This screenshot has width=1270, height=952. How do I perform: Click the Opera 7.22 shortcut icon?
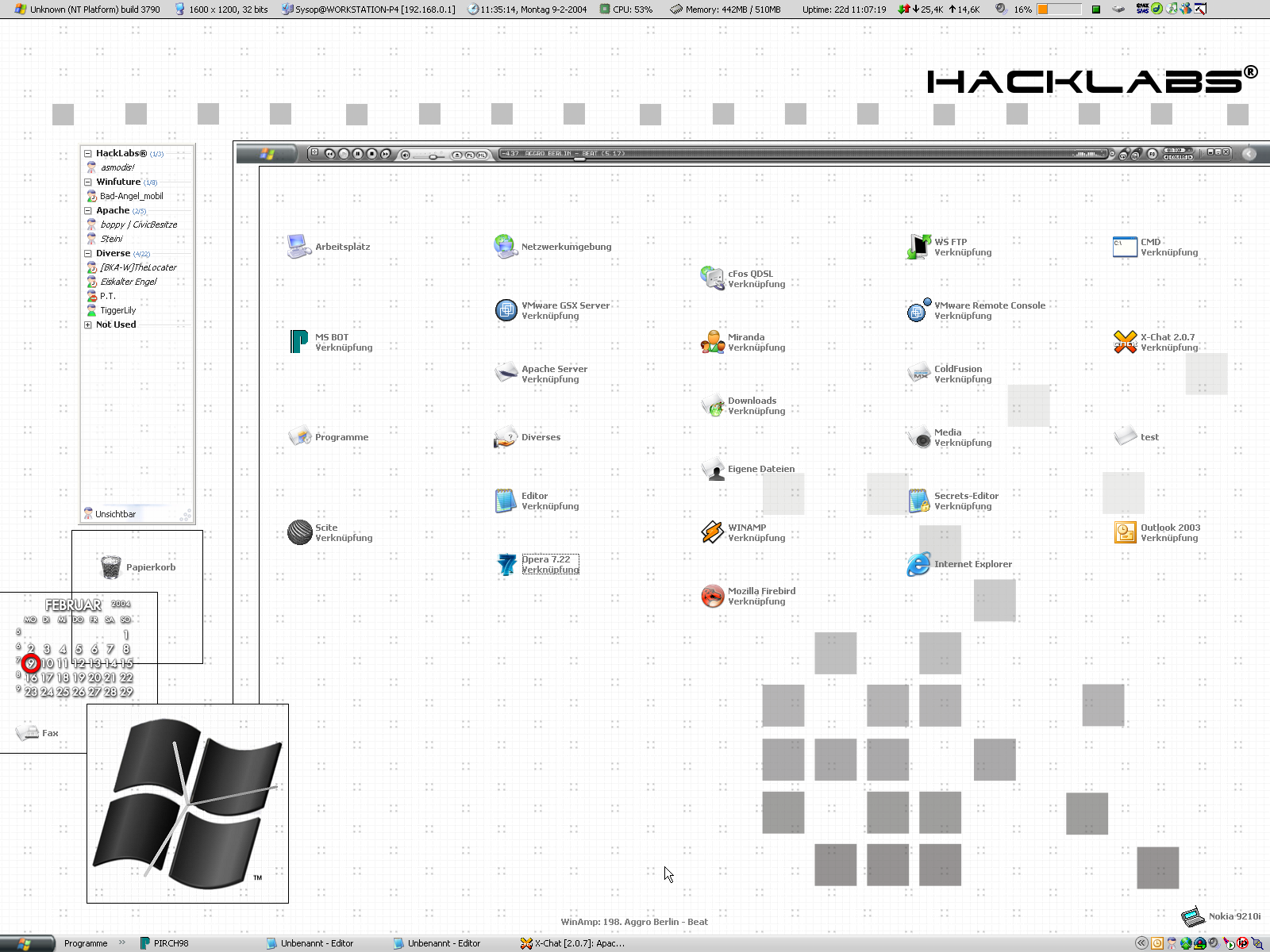pos(506,564)
